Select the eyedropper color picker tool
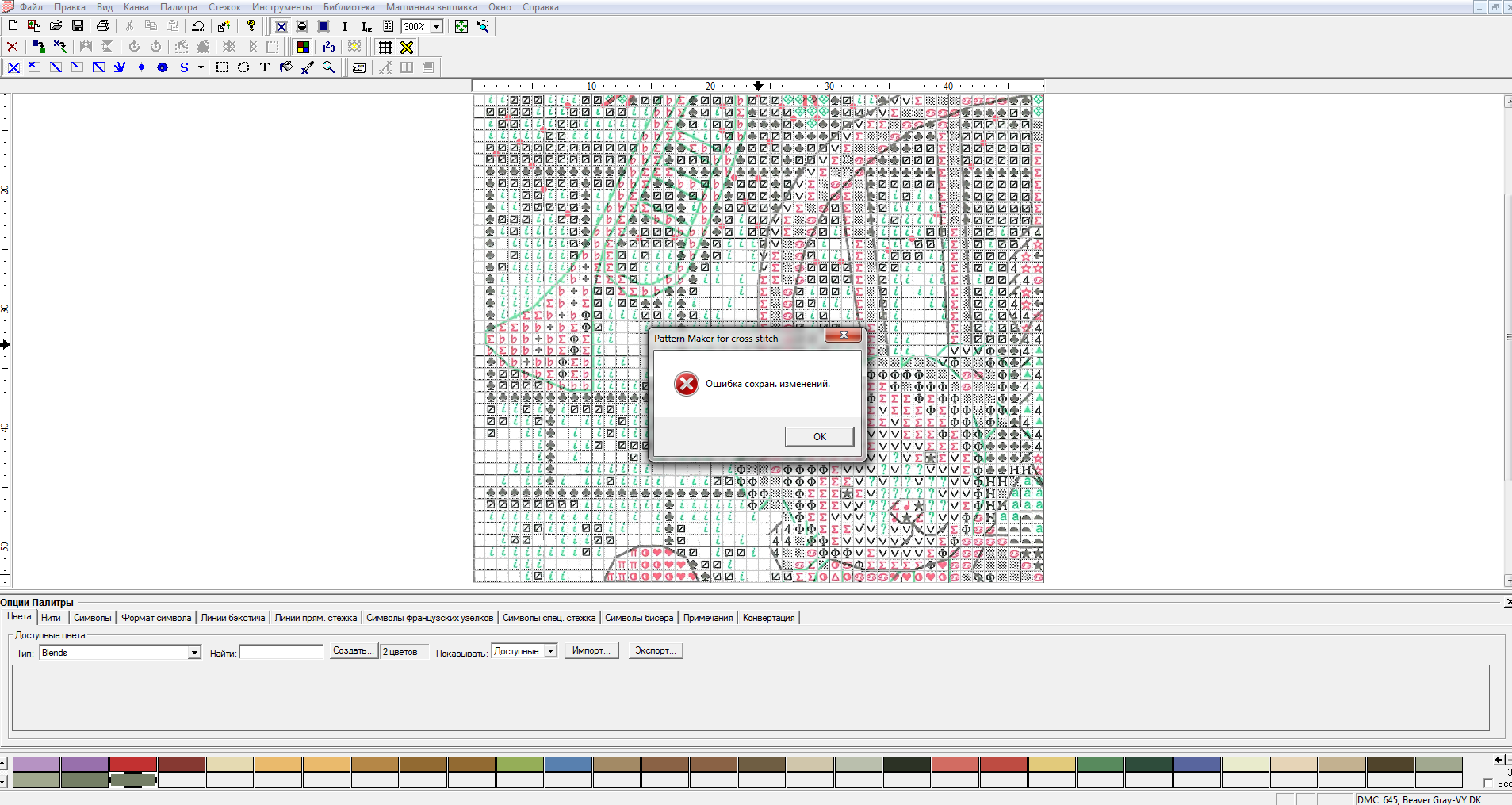The width and height of the screenshot is (1512, 805). click(308, 67)
